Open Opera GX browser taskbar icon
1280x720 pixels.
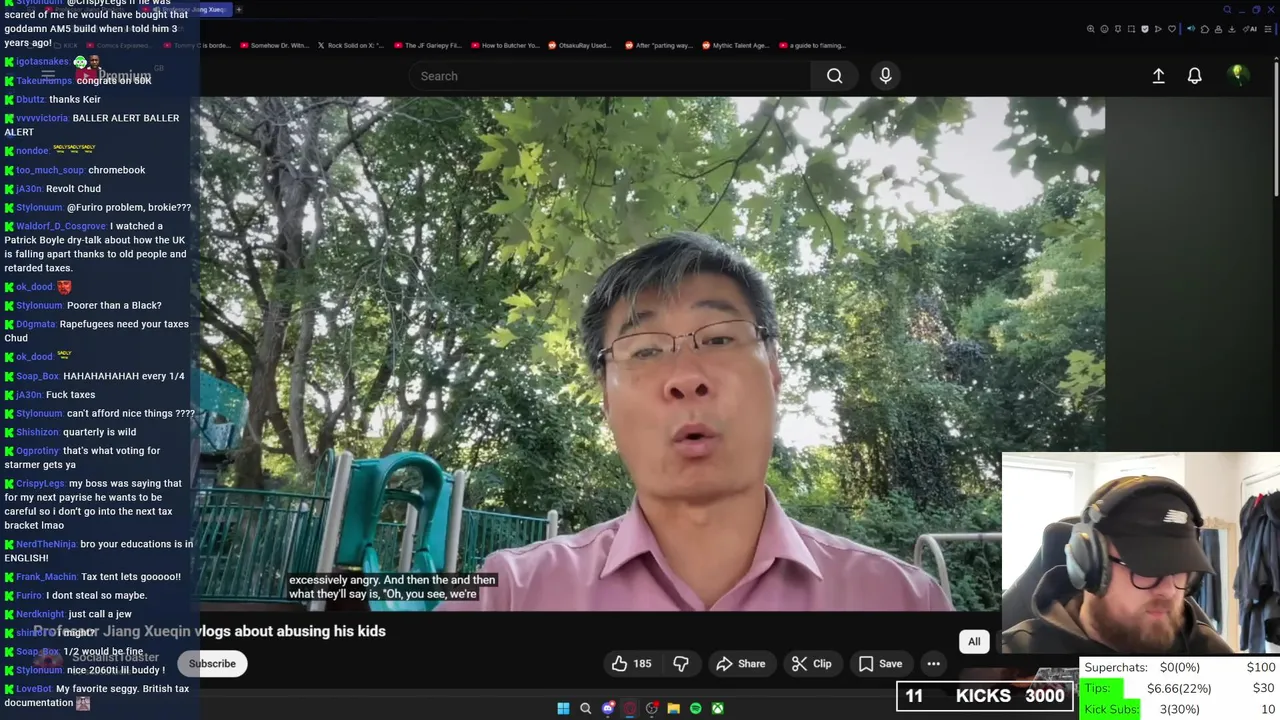pyautogui.click(x=629, y=708)
